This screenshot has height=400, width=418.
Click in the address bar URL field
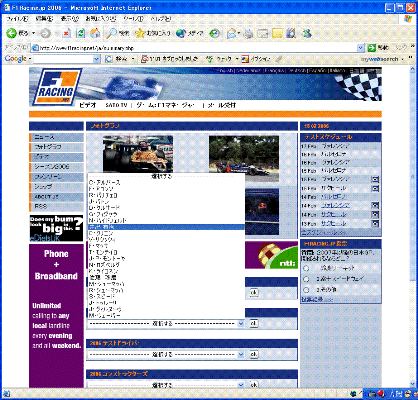coord(198,48)
